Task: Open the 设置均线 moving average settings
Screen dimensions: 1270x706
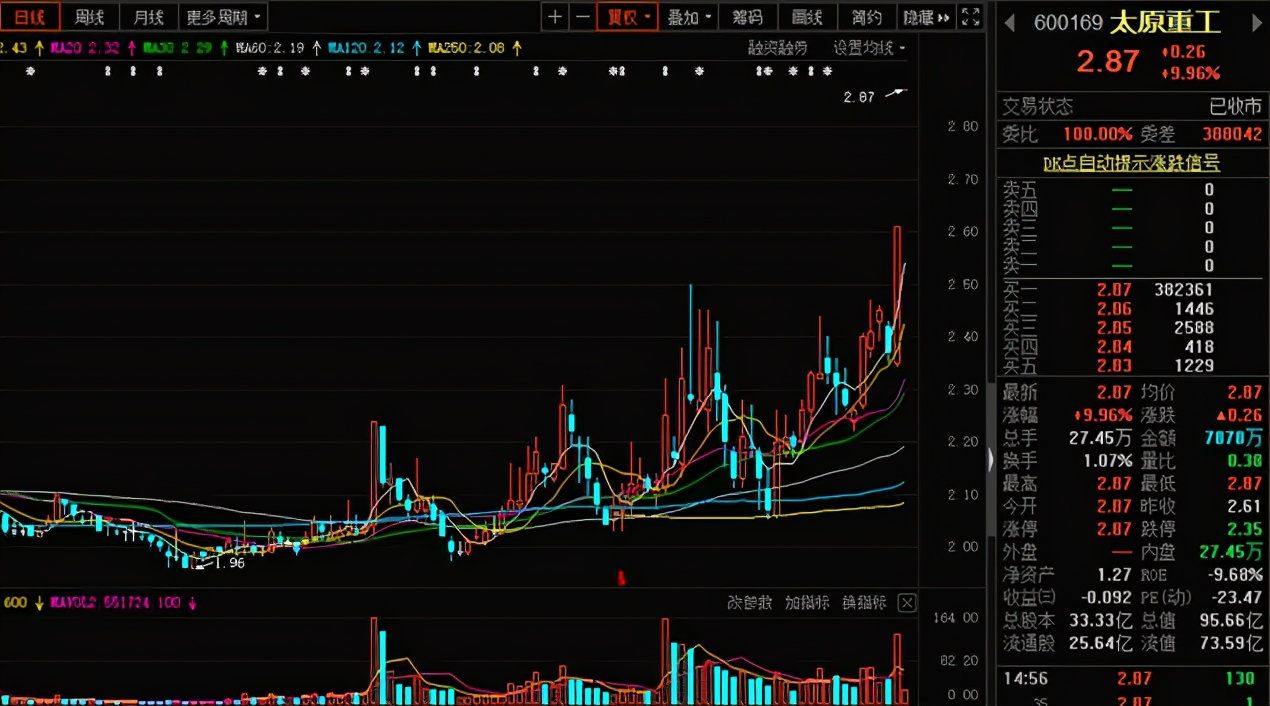Action: pos(869,47)
